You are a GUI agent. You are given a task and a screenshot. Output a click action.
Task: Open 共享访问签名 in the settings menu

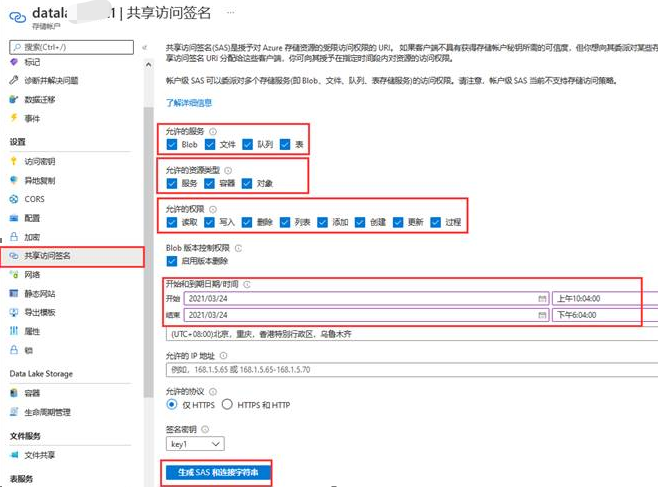pyautogui.click(x=47, y=256)
